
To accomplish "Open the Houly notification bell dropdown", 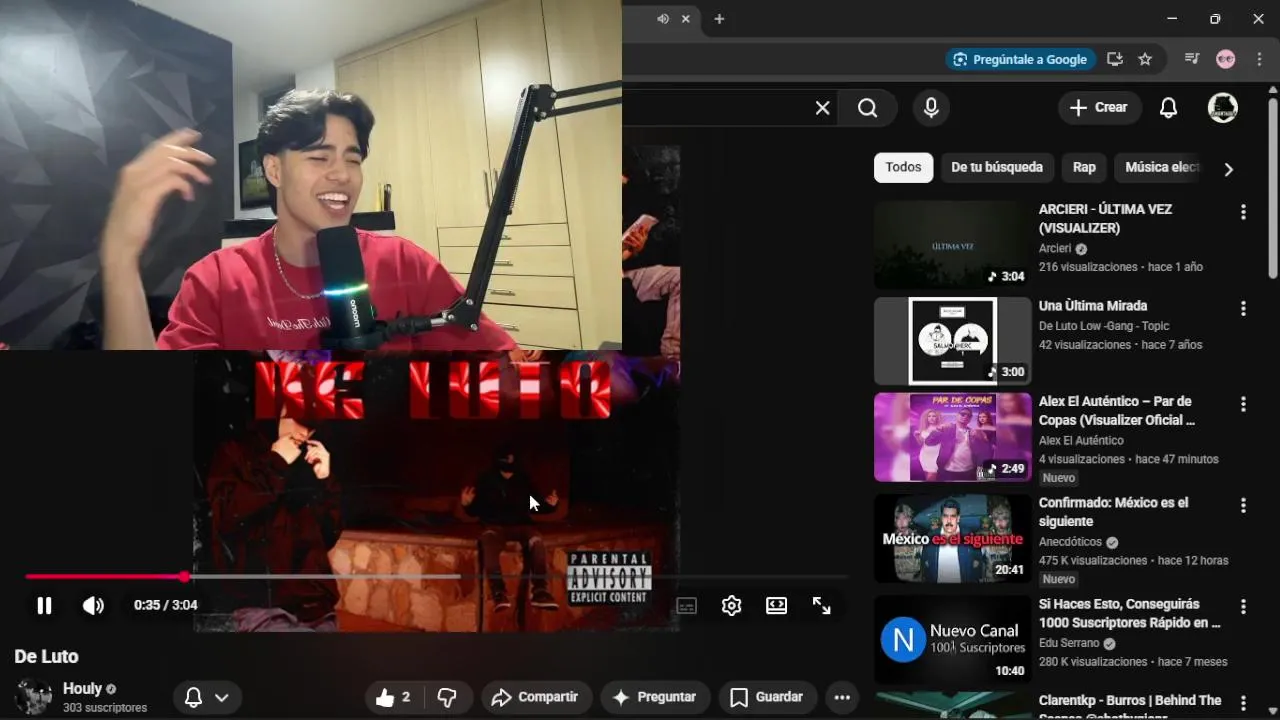I will [207, 697].
